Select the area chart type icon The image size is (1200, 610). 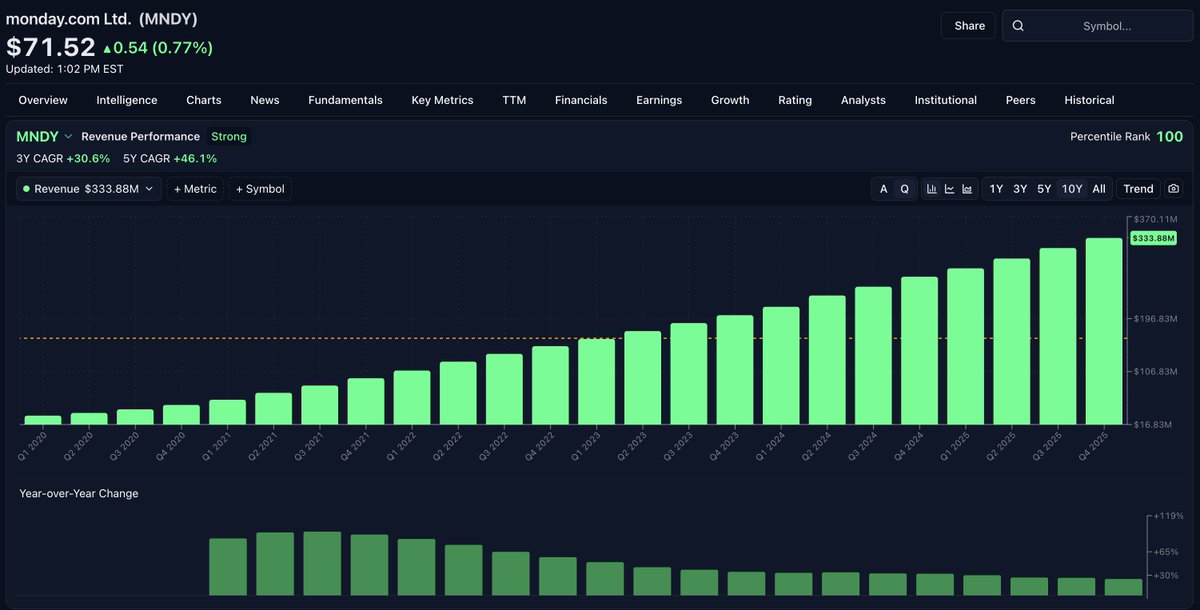(967, 189)
